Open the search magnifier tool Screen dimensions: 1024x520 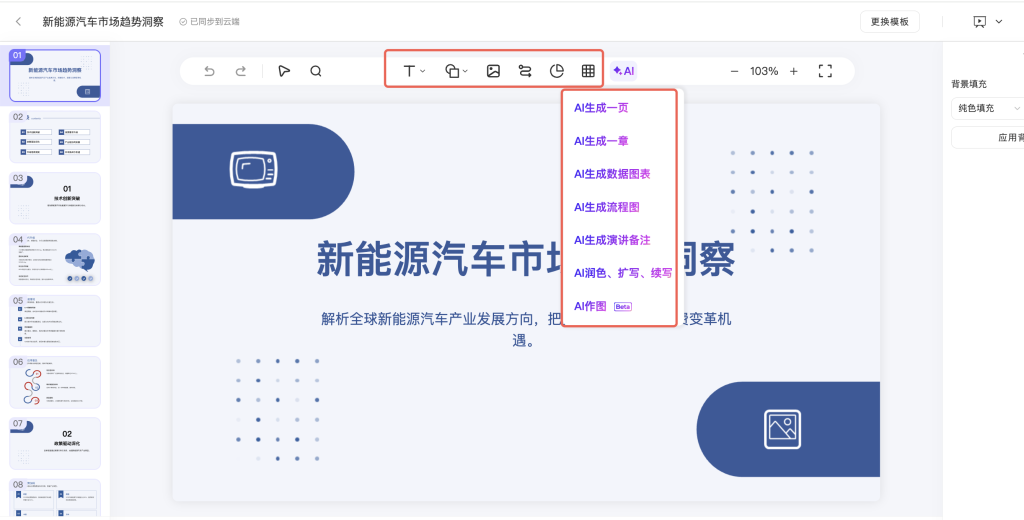(x=316, y=71)
